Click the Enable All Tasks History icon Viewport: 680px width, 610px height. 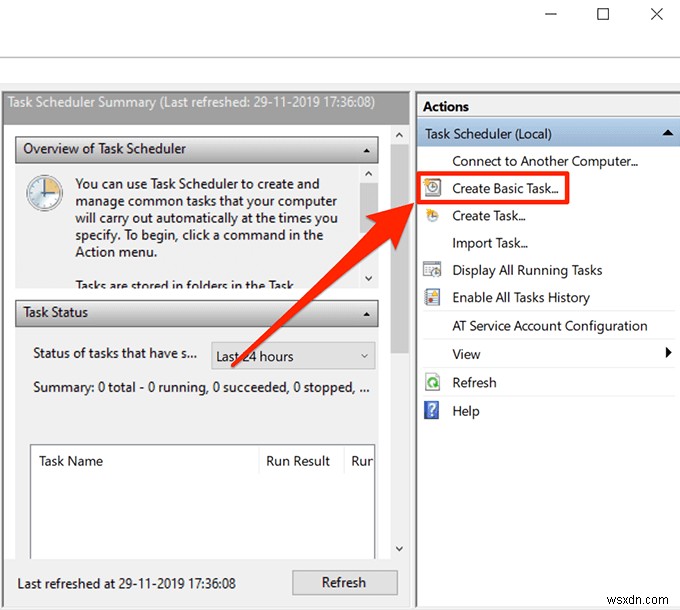pos(432,297)
